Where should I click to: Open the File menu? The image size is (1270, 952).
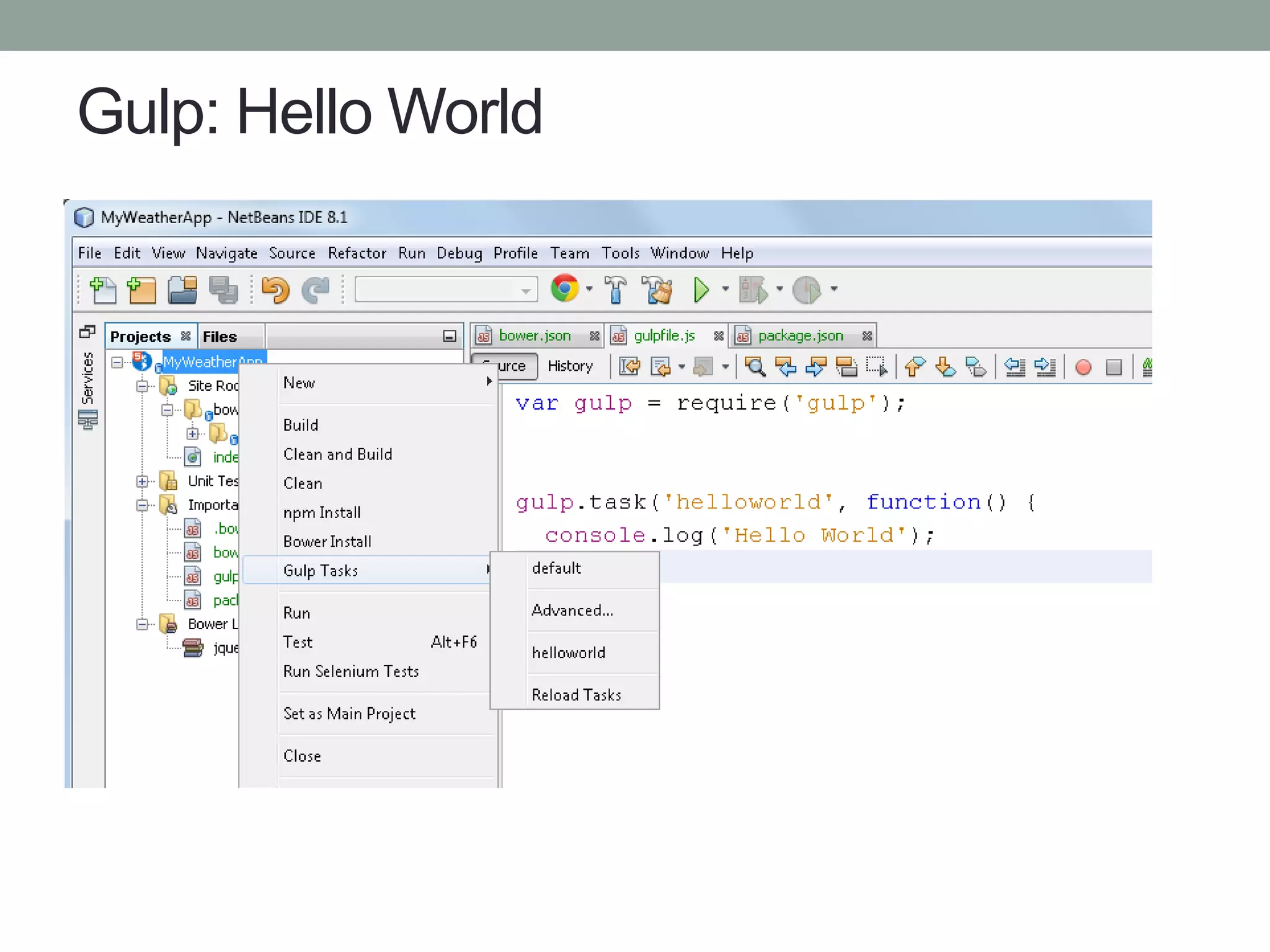coord(89,253)
